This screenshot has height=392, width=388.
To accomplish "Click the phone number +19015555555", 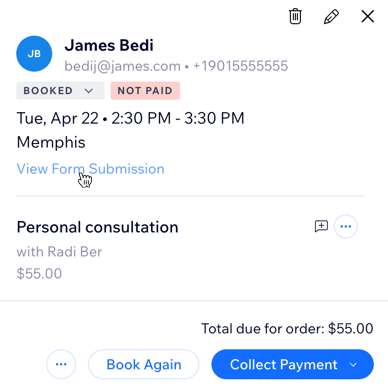I will [x=240, y=66].
